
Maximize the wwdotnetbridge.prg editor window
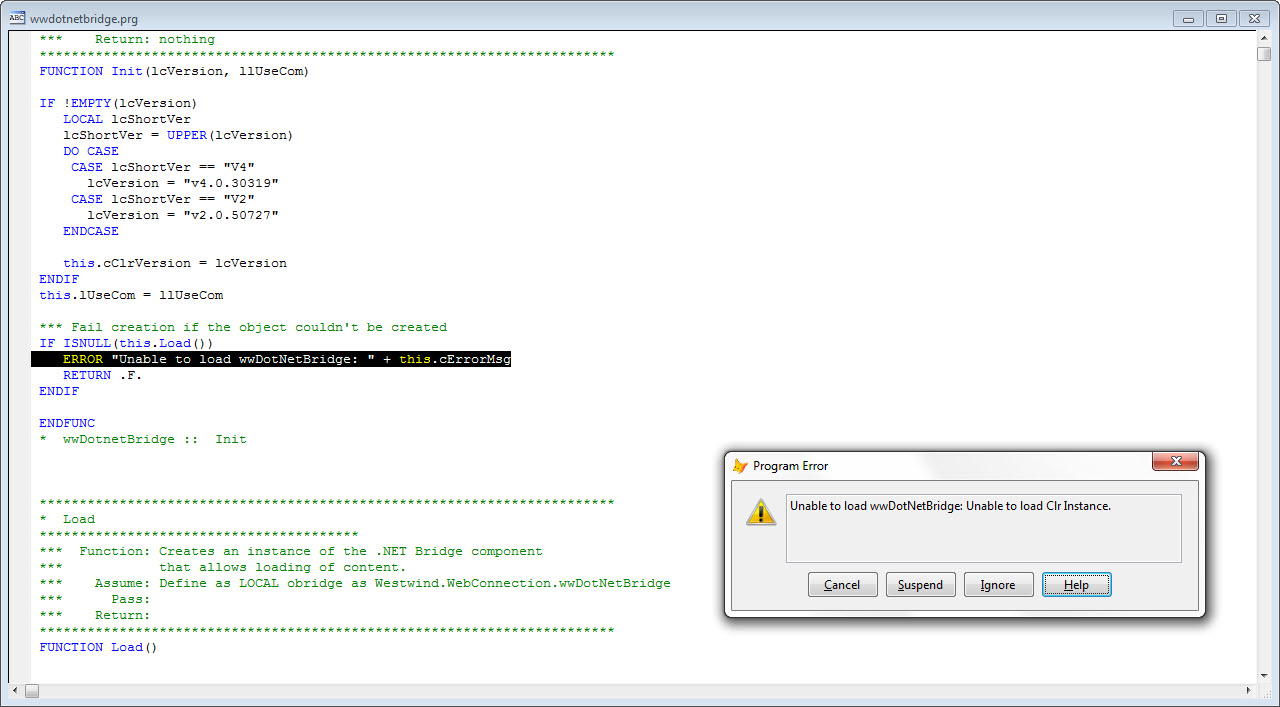coord(1221,17)
